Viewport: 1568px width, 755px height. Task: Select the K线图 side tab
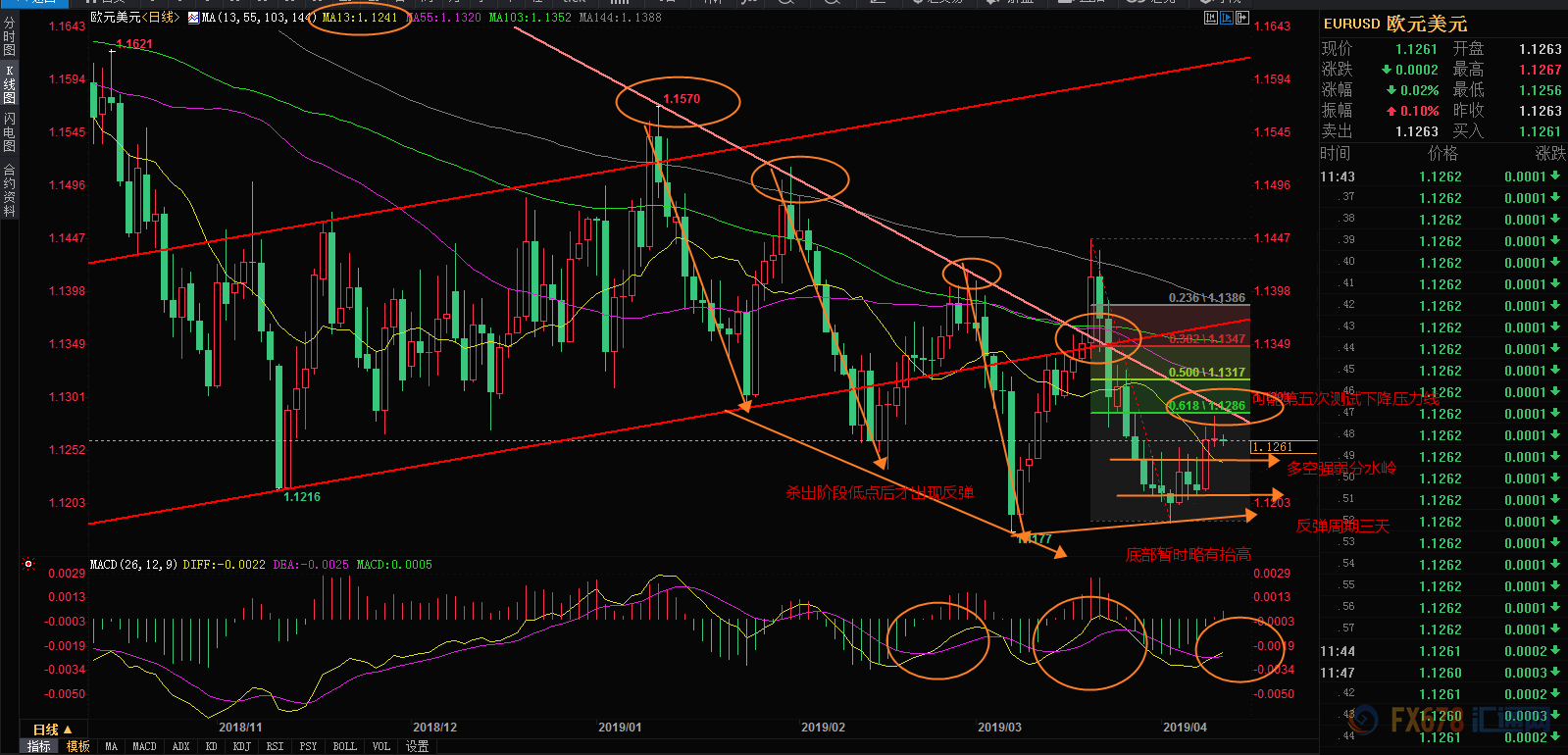[10, 84]
